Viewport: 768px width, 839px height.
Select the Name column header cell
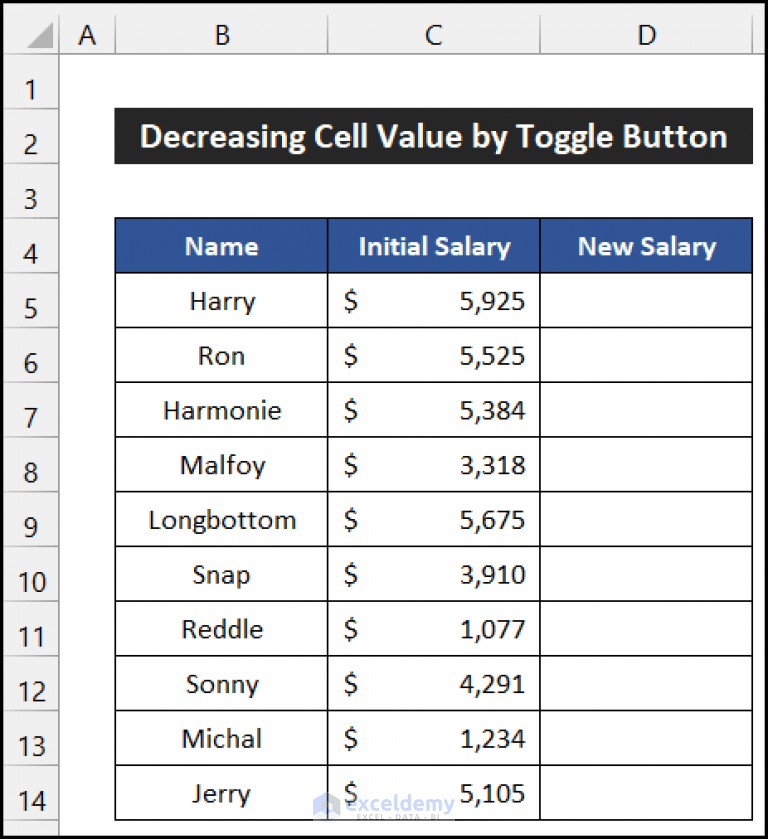221,246
